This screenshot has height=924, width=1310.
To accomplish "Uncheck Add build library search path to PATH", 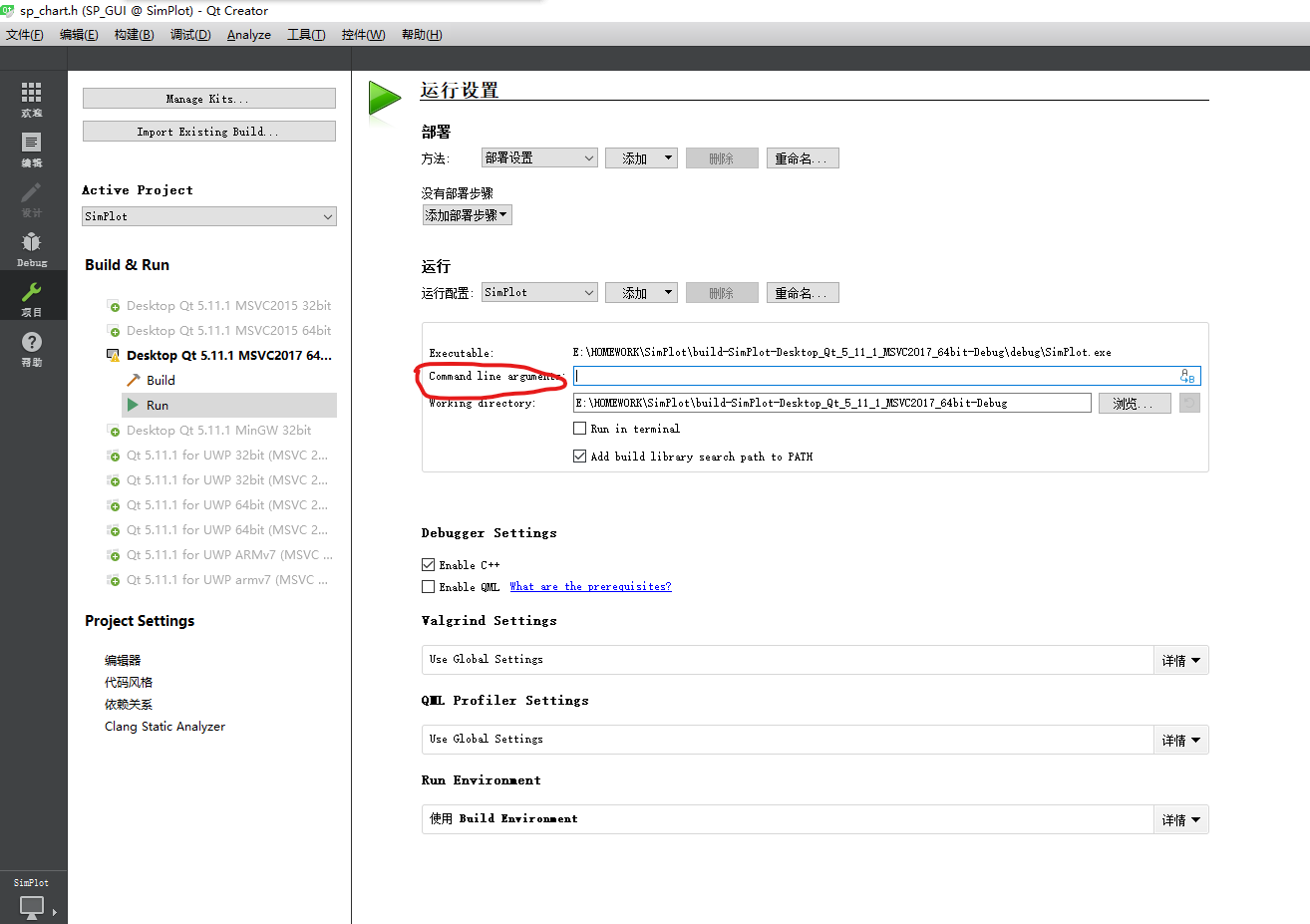I will click(x=579, y=456).
